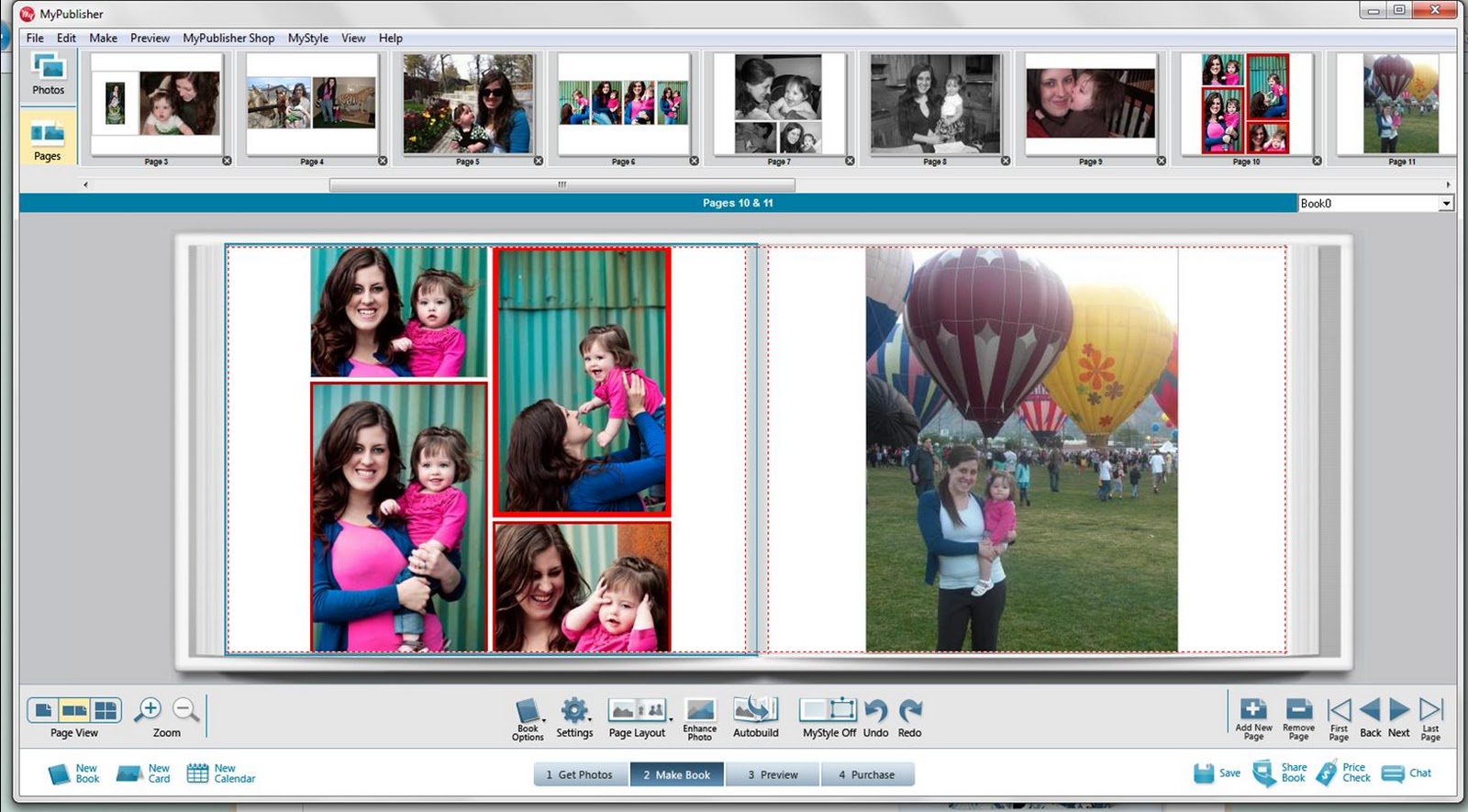The height and width of the screenshot is (812, 1468).
Task: Expand the Book0 dropdown
Action: 1446,204
